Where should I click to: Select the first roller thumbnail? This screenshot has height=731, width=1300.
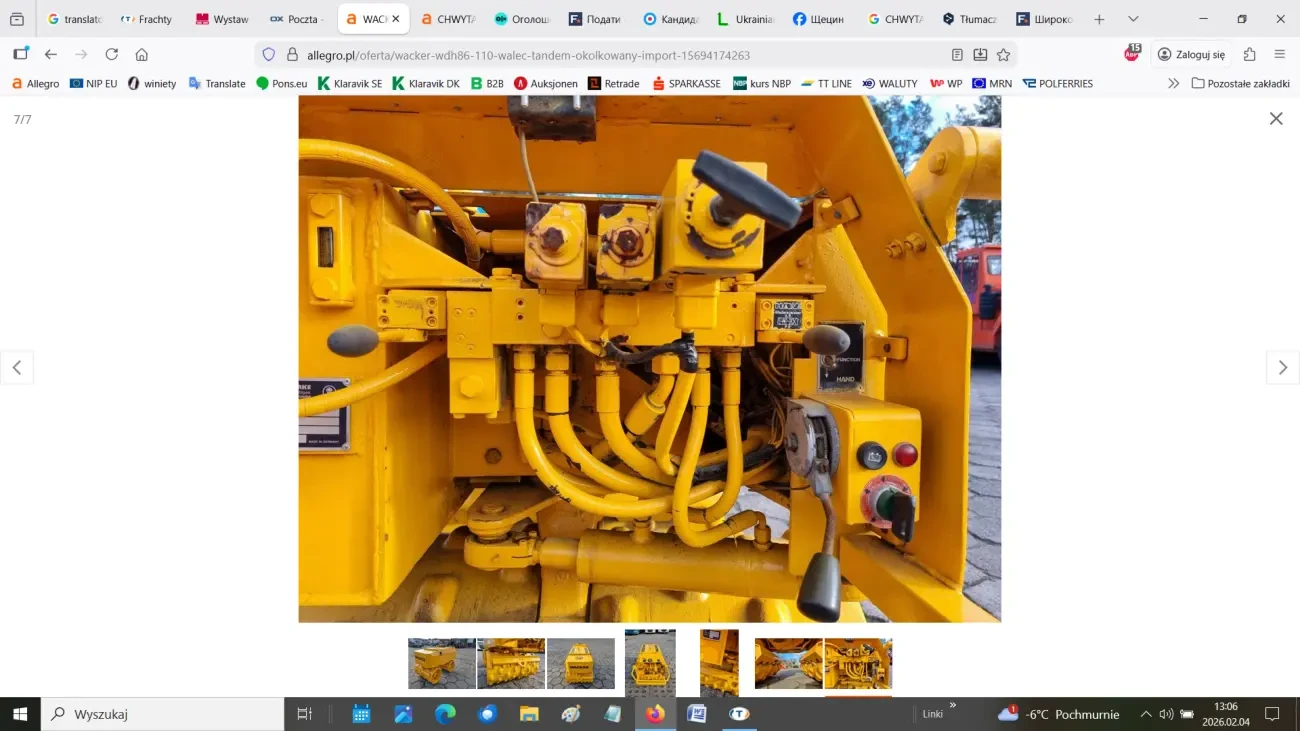[x=441, y=663]
